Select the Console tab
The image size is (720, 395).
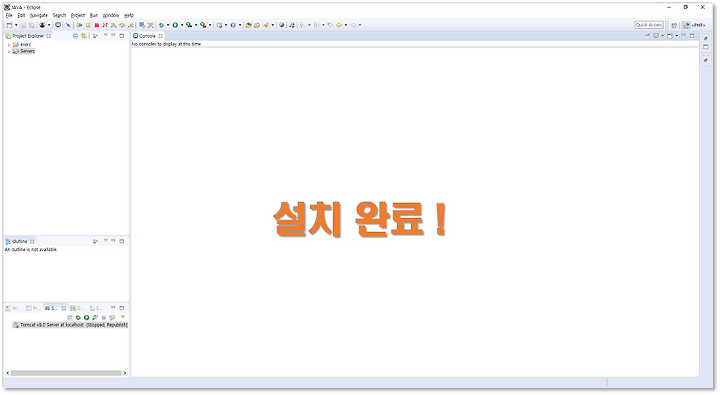click(x=148, y=36)
